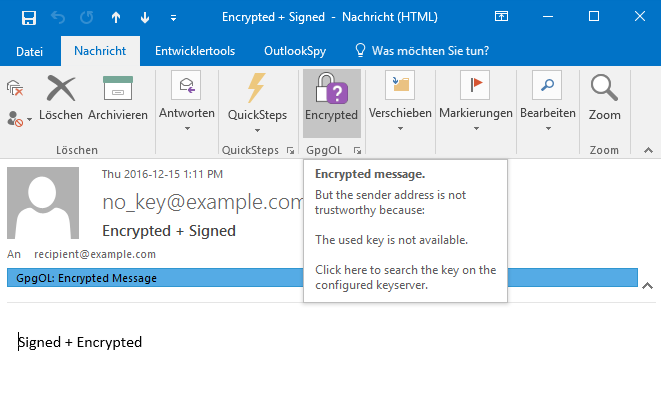This screenshot has width=661, height=402.
Task: Switch to the Entwicklertools tab
Action: (195, 51)
